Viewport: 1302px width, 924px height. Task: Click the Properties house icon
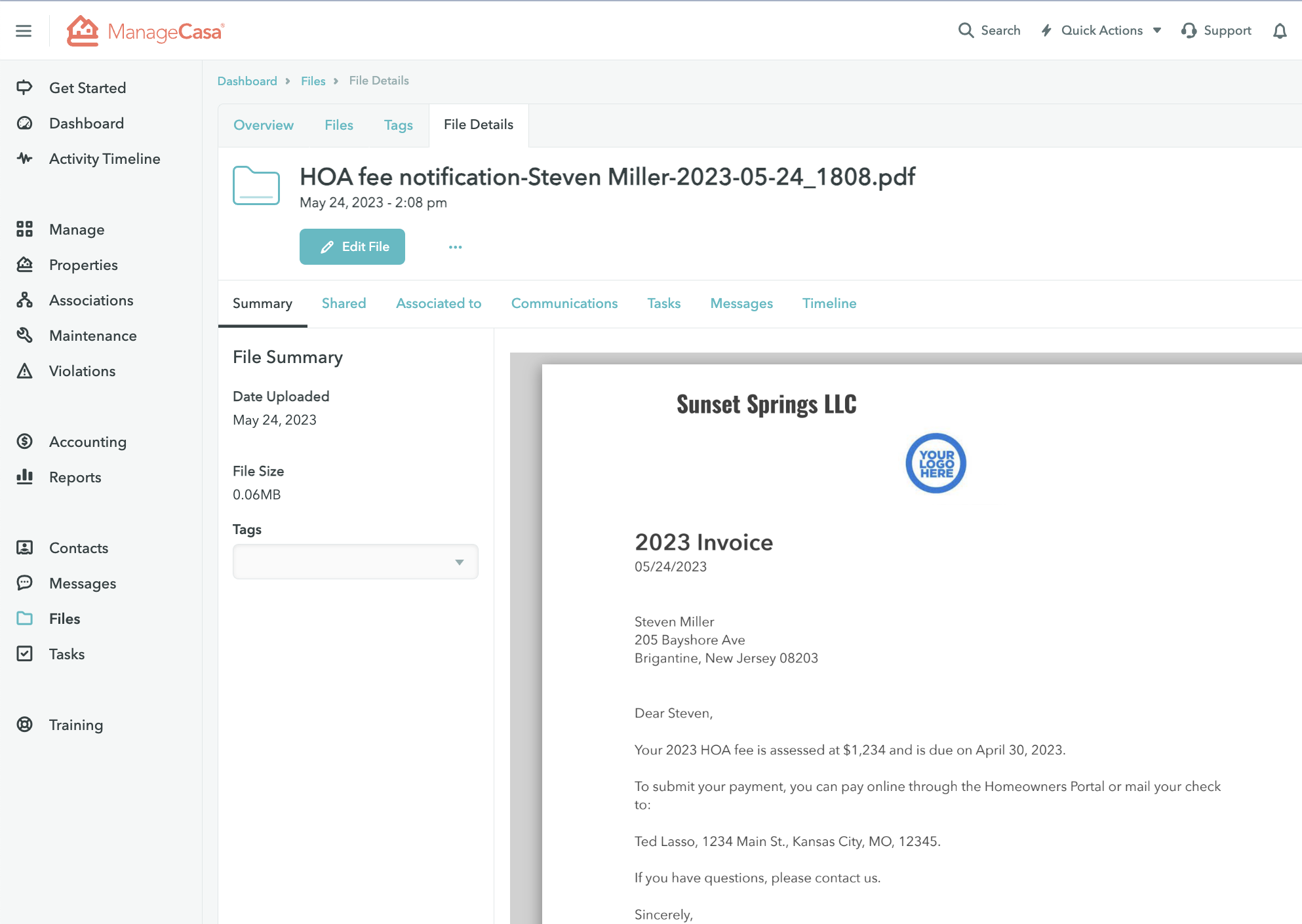coord(24,264)
